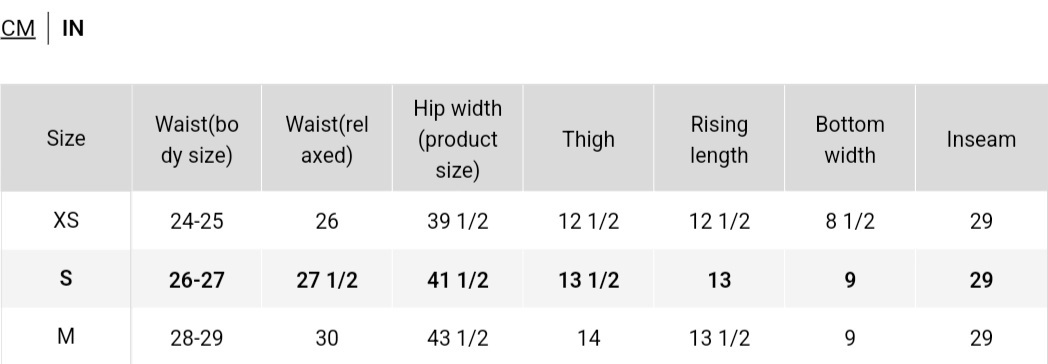Switch units to CM
This screenshot has width=1048, height=364.
(17, 29)
